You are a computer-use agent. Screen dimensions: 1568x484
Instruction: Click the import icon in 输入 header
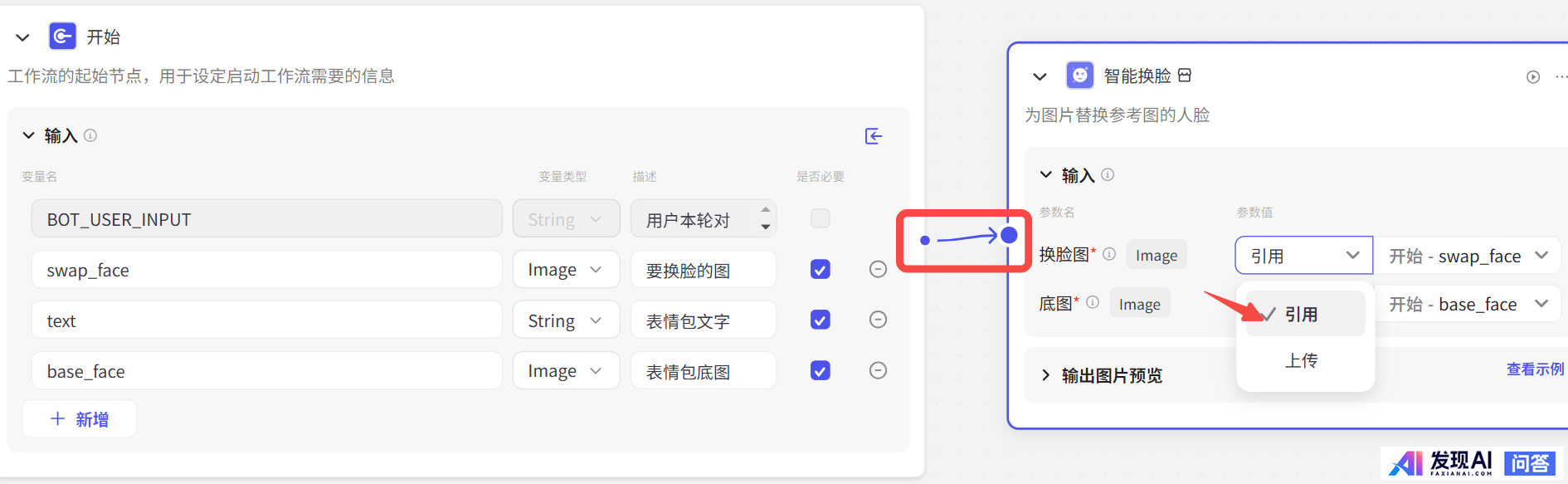pos(873,136)
